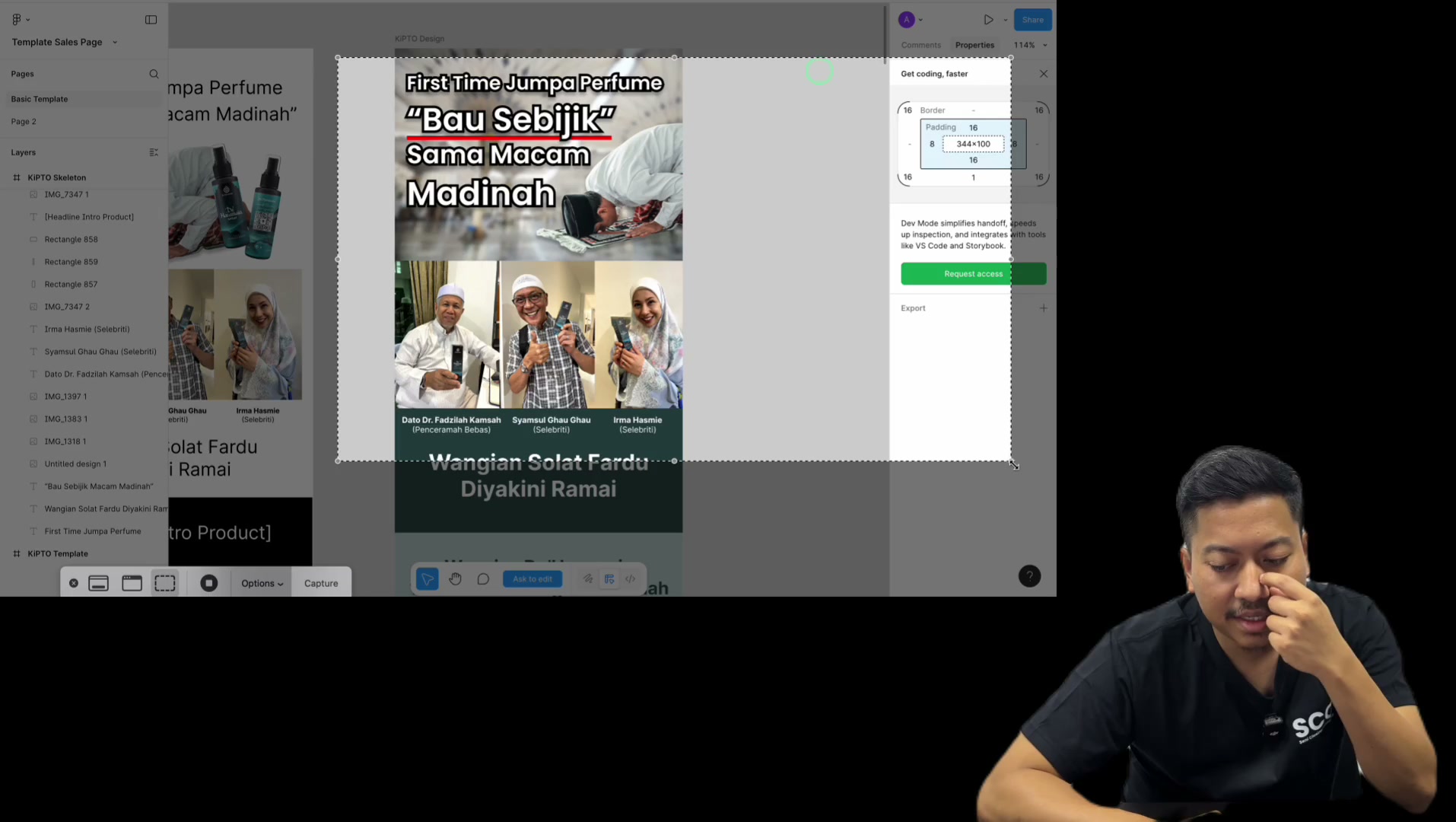Open the user avatar menu
Image resolution: width=1456 pixels, height=822 pixels.
tap(911, 20)
